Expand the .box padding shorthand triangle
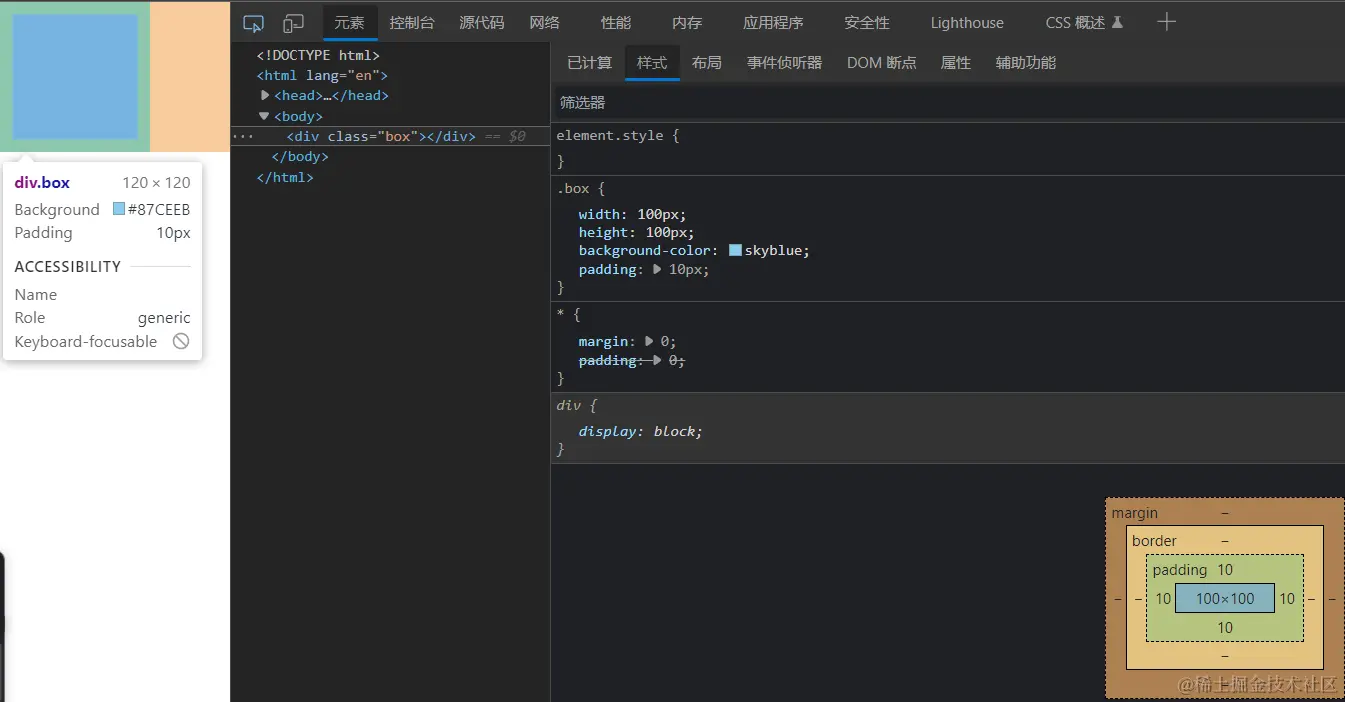The image size is (1345, 702). 657,269
